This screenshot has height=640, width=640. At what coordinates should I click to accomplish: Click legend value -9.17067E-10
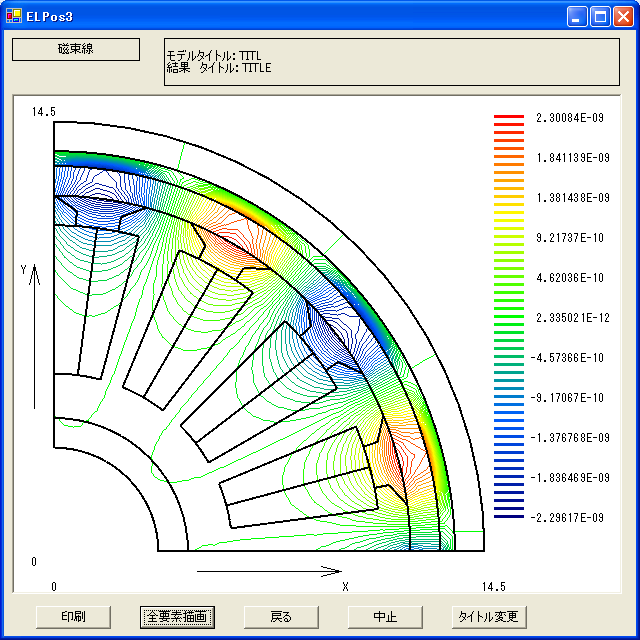tap(567, 398)
